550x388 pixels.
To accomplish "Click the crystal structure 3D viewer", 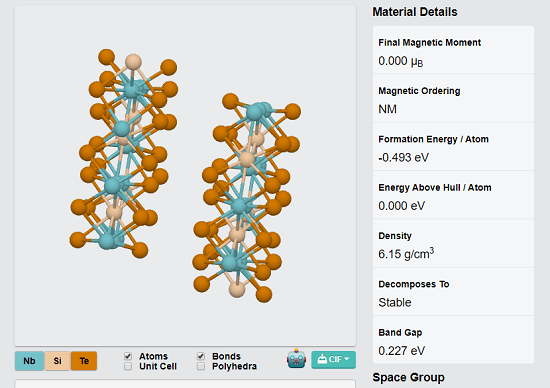I will [185, 175].
